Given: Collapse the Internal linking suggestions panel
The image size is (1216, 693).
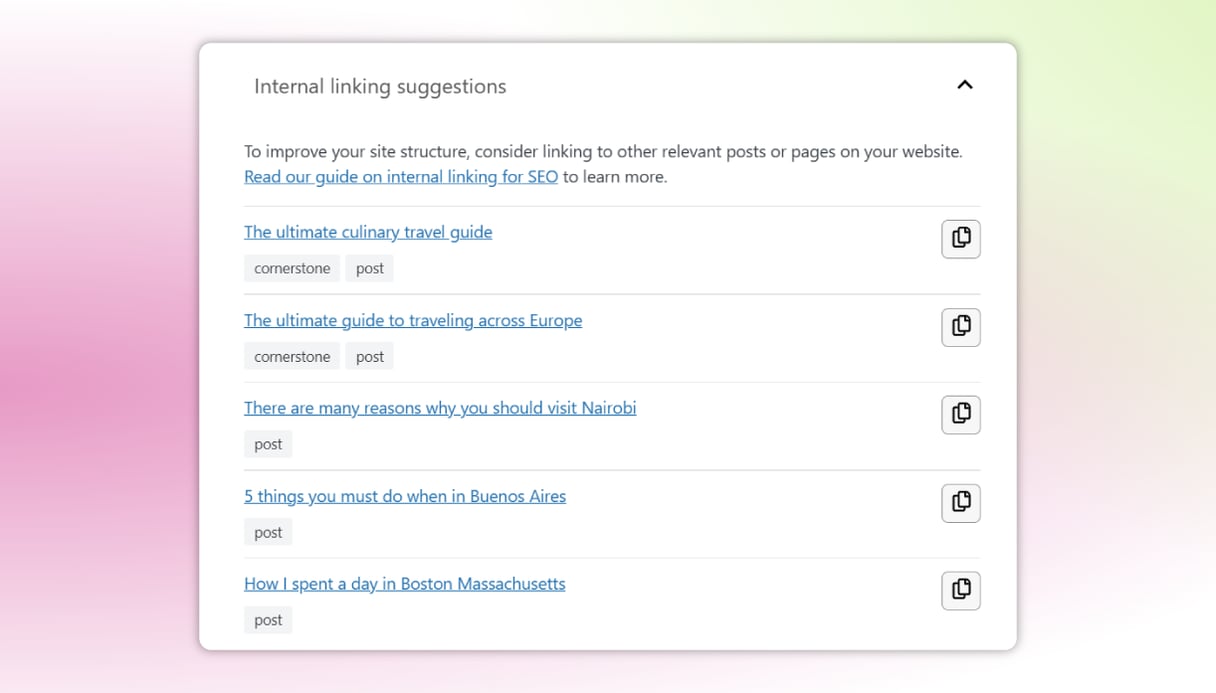Looking at the screenshot, I should 964,85.
